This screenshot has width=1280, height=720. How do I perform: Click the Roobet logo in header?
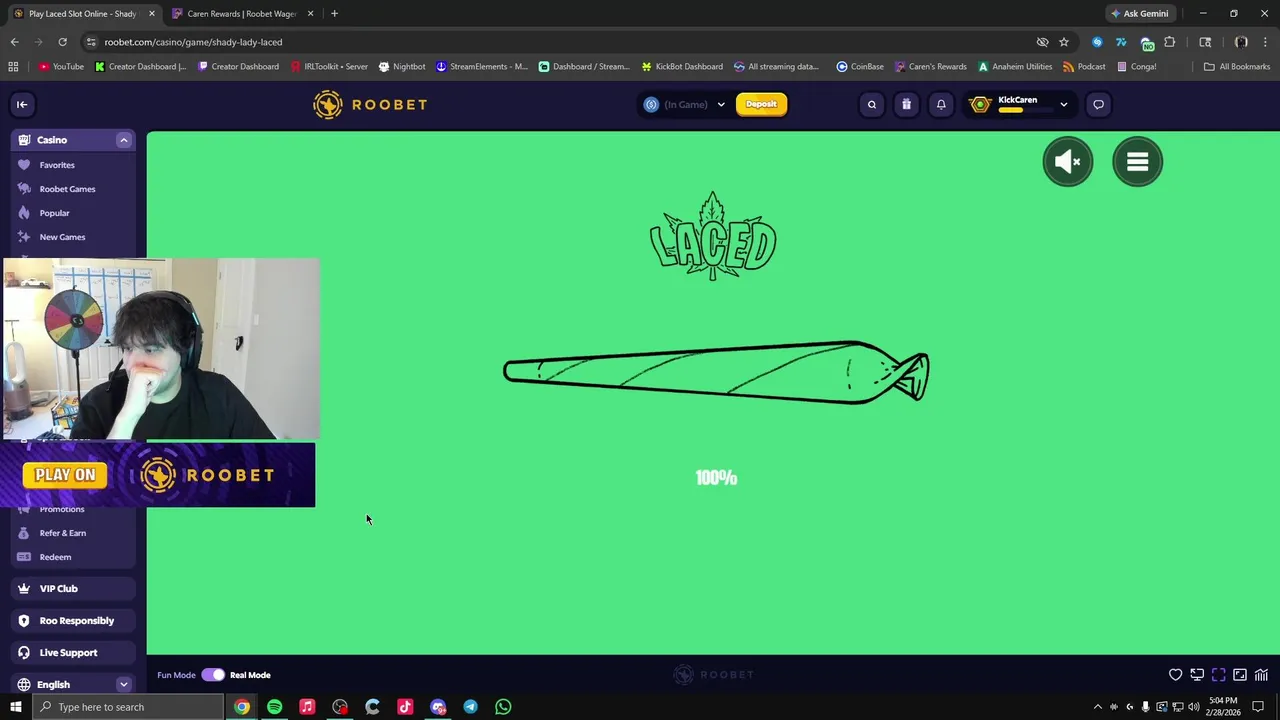(x=370, y=104)
